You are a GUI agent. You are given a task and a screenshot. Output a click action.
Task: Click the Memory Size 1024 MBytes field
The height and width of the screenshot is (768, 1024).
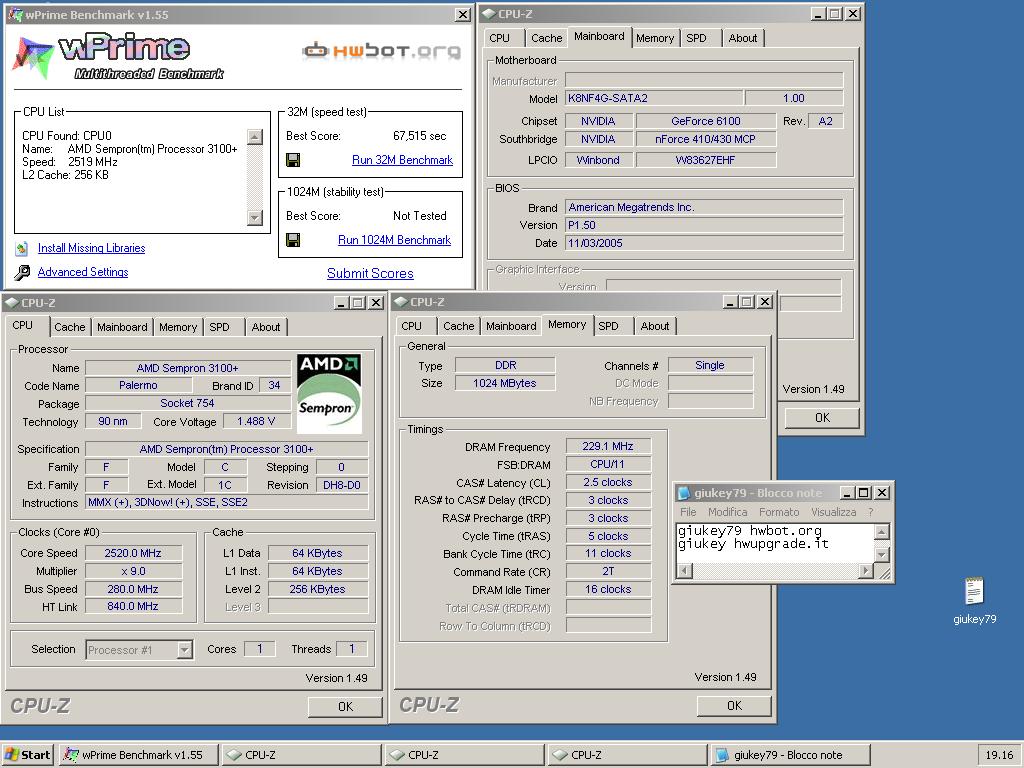click(x=505, y=383)
